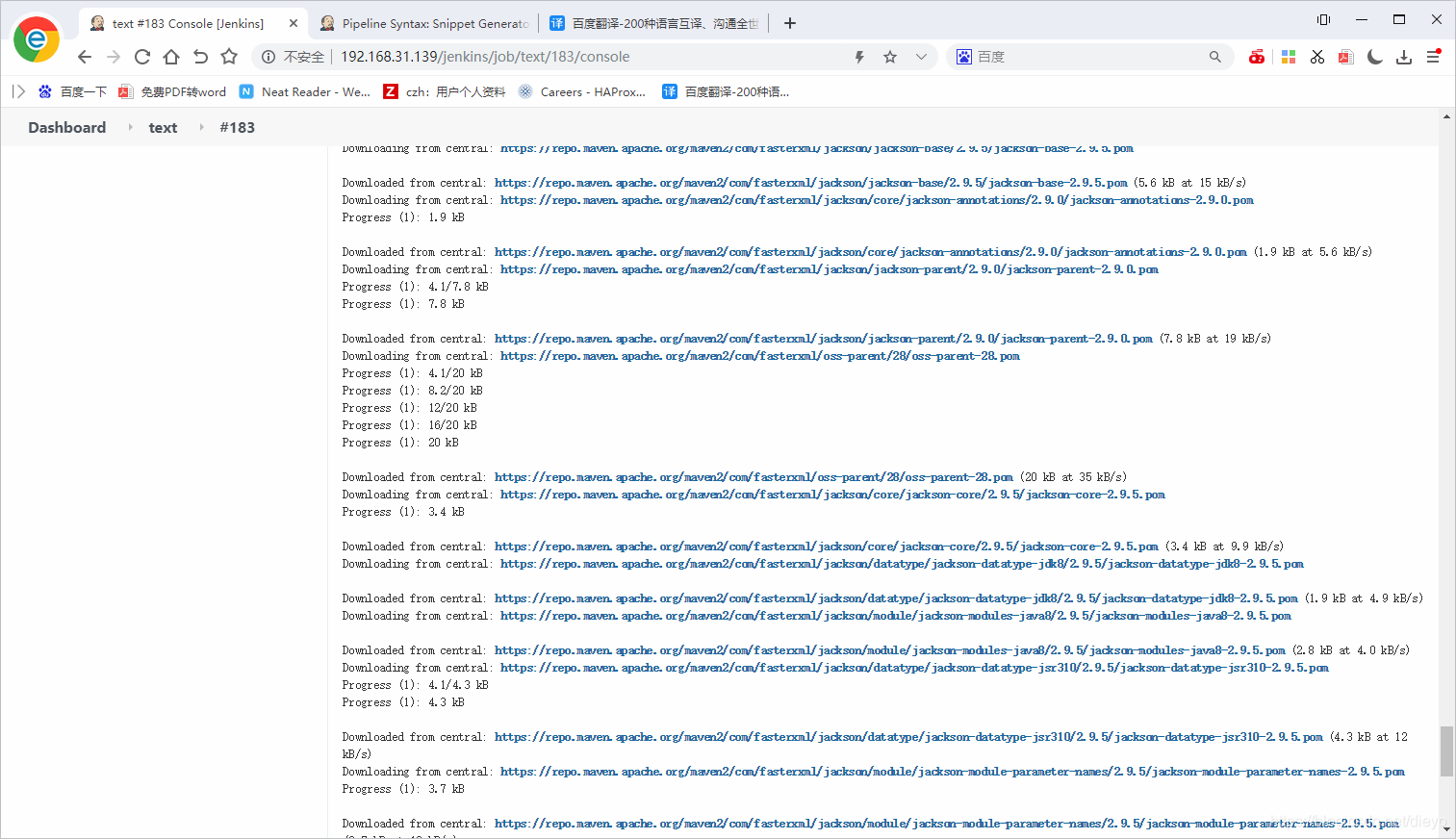Switch to the 百度翻译 browser tab
The image size is (1456, 839).
tap(654, 23)
